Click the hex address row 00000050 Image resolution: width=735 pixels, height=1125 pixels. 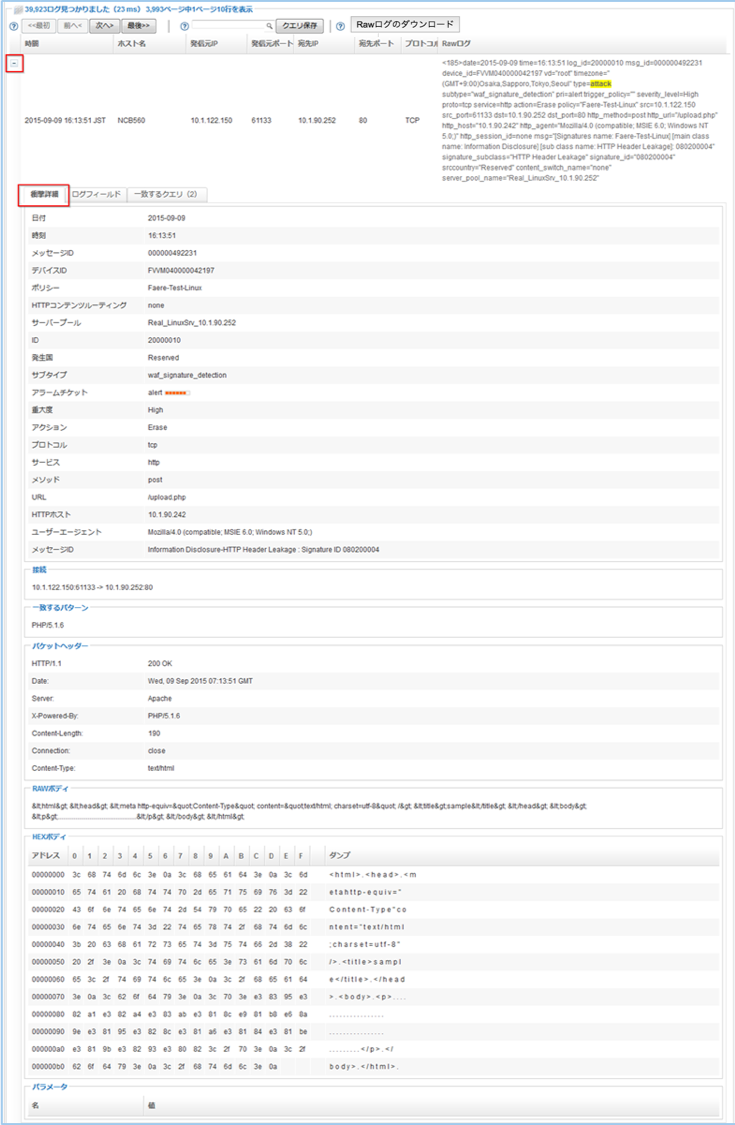click(x=48, y=961)
